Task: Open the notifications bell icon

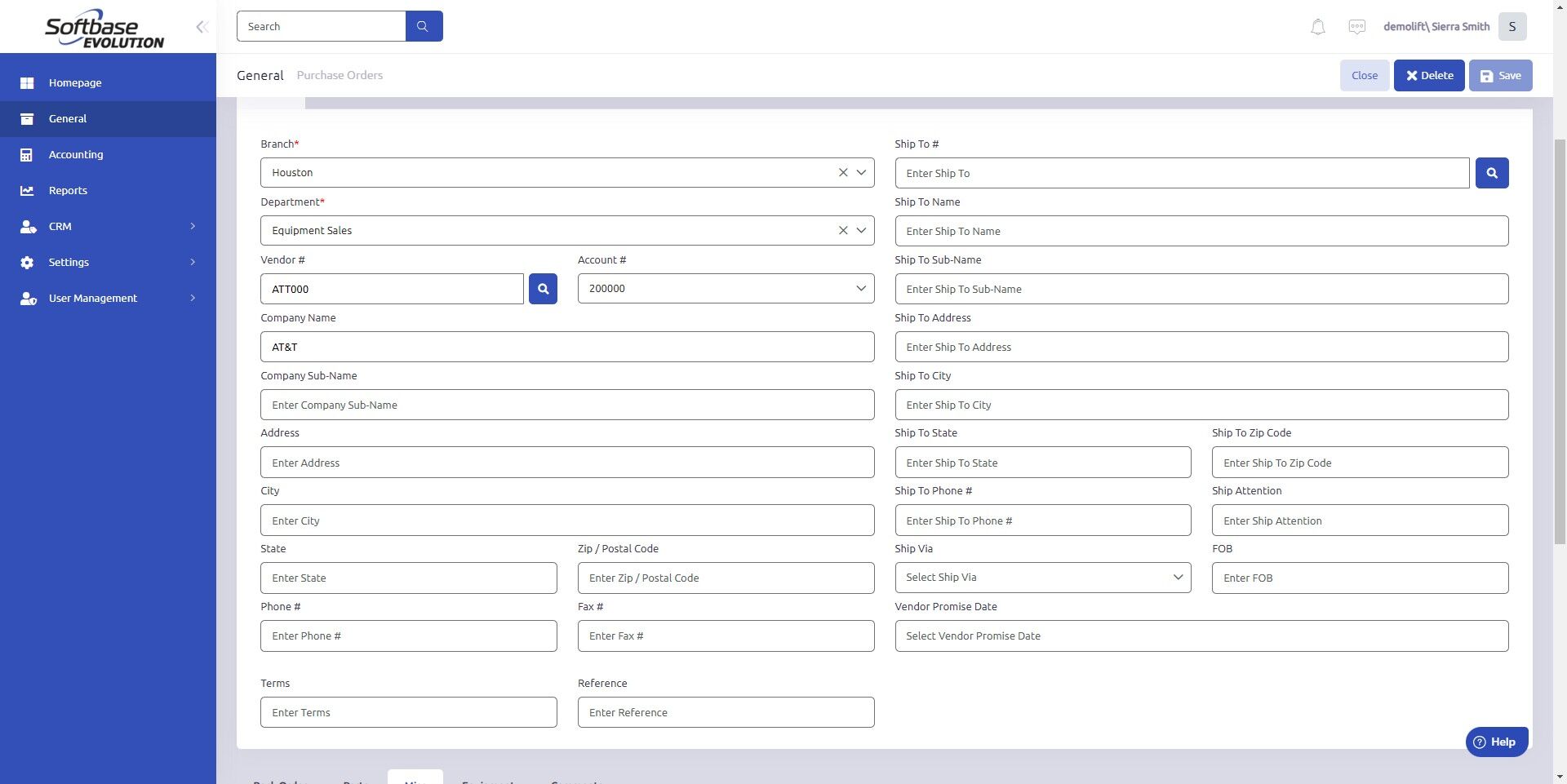Action: [1317, 26]
